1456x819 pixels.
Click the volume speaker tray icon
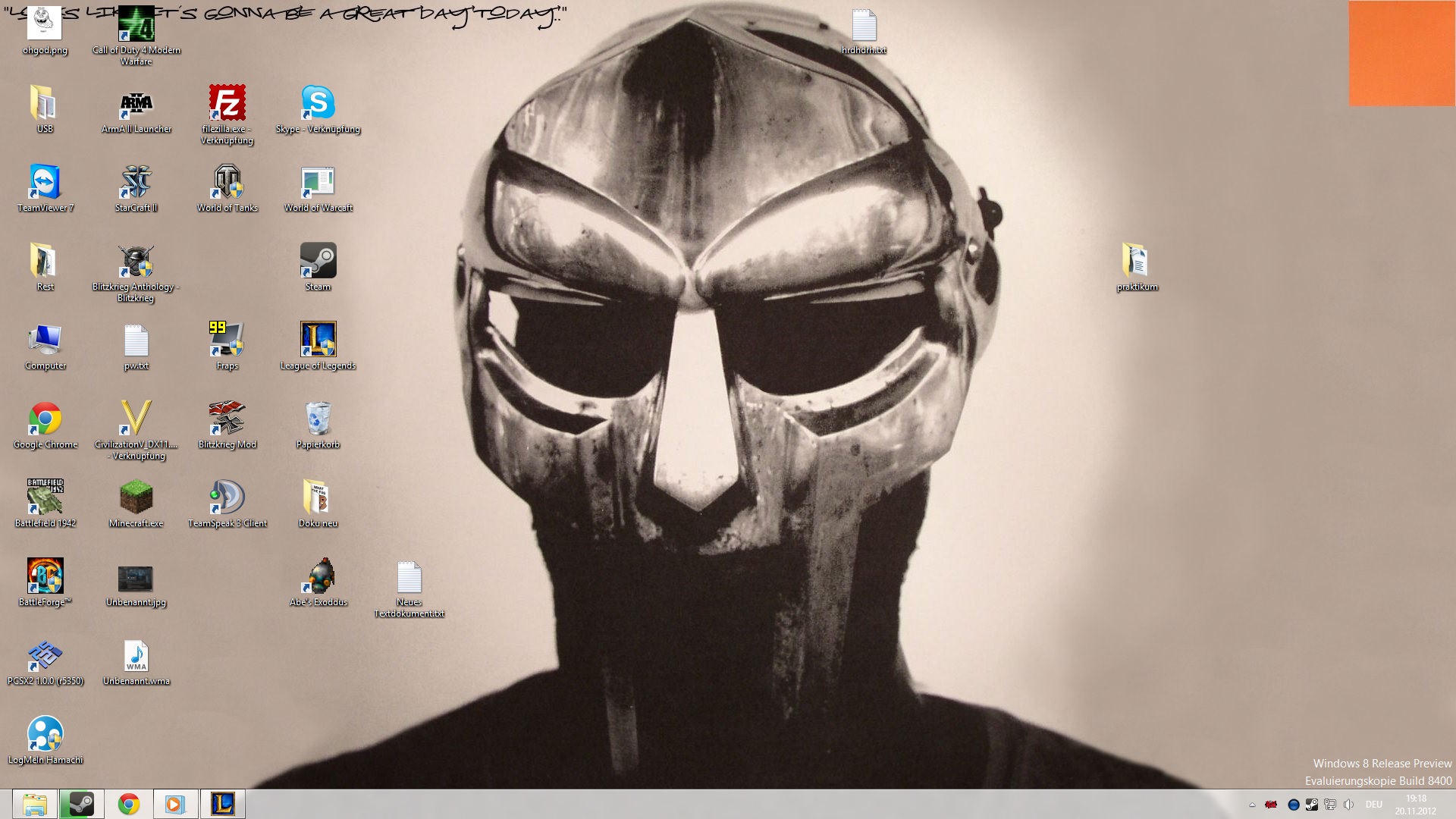pyautogui.click(x=1348, y=805)
